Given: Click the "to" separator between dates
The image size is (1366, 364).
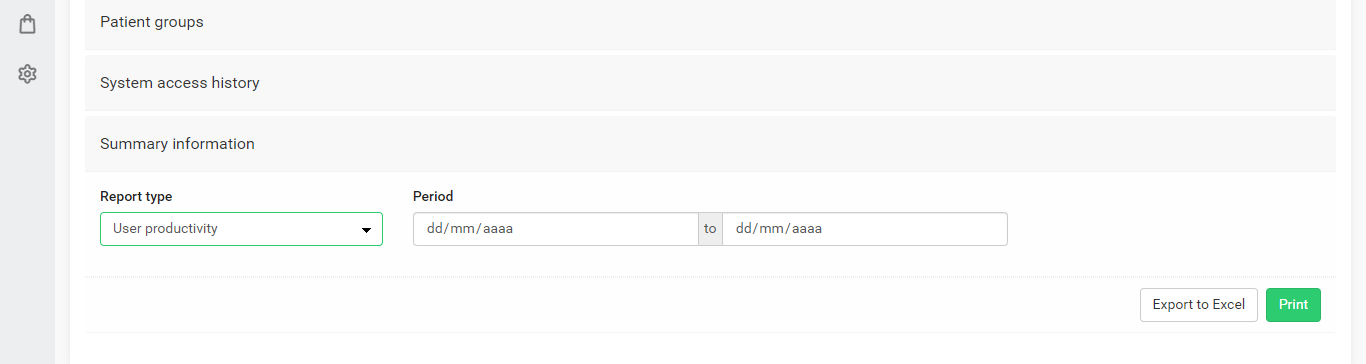Looking at the screenshot, I should point(710,229).
